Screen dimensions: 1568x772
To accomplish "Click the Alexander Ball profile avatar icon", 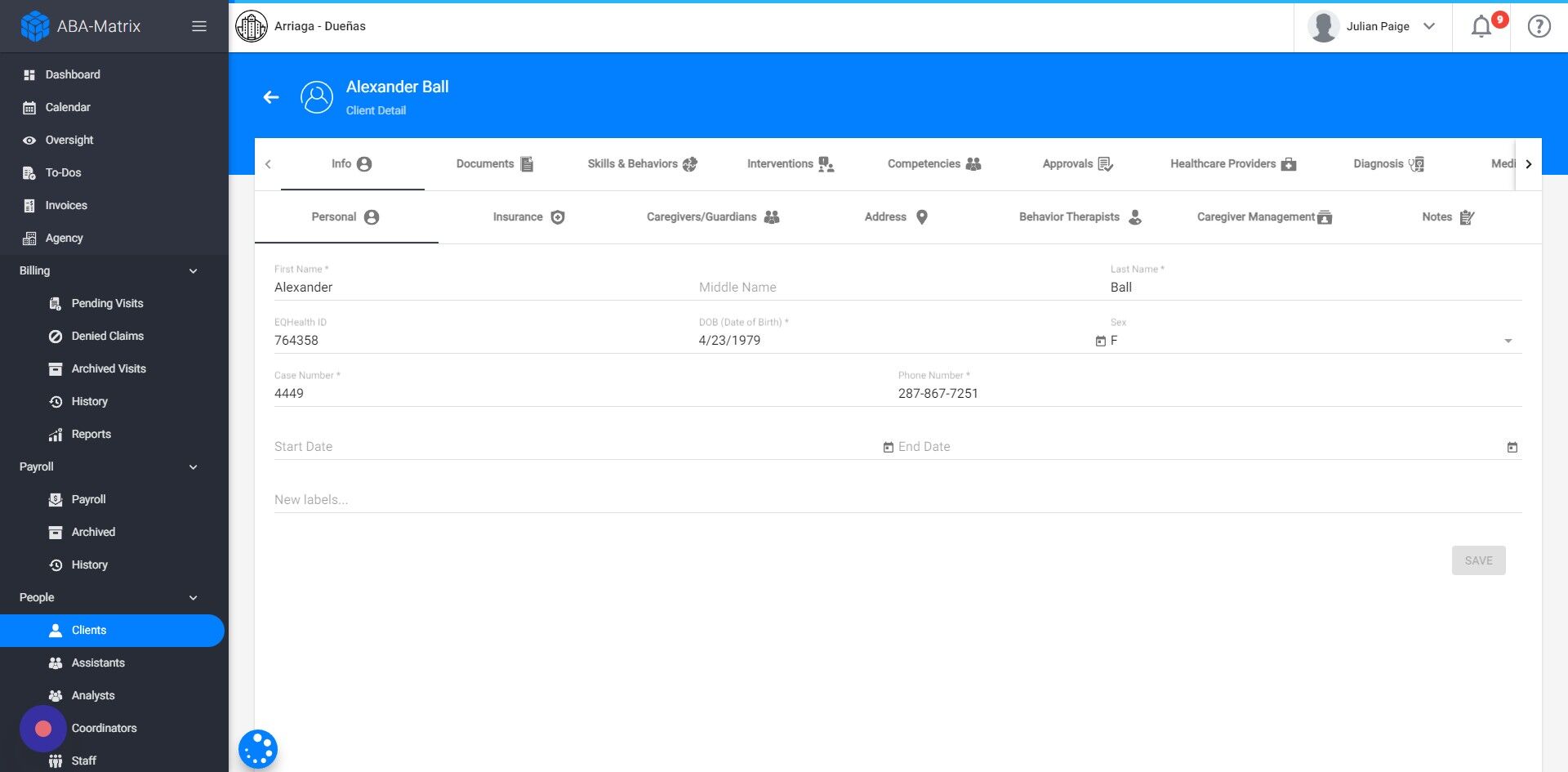I will pyautogui.click(x=317, y=97).
